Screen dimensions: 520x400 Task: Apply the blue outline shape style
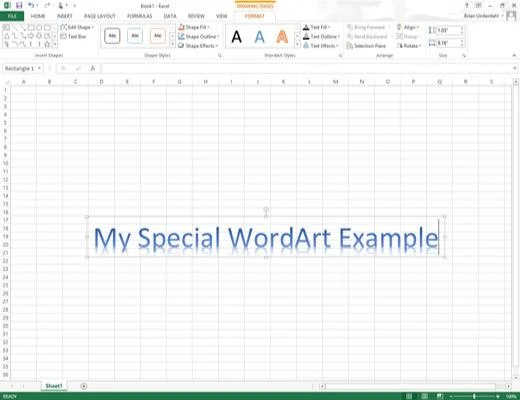pyautogui.click(x=135, y=36)
